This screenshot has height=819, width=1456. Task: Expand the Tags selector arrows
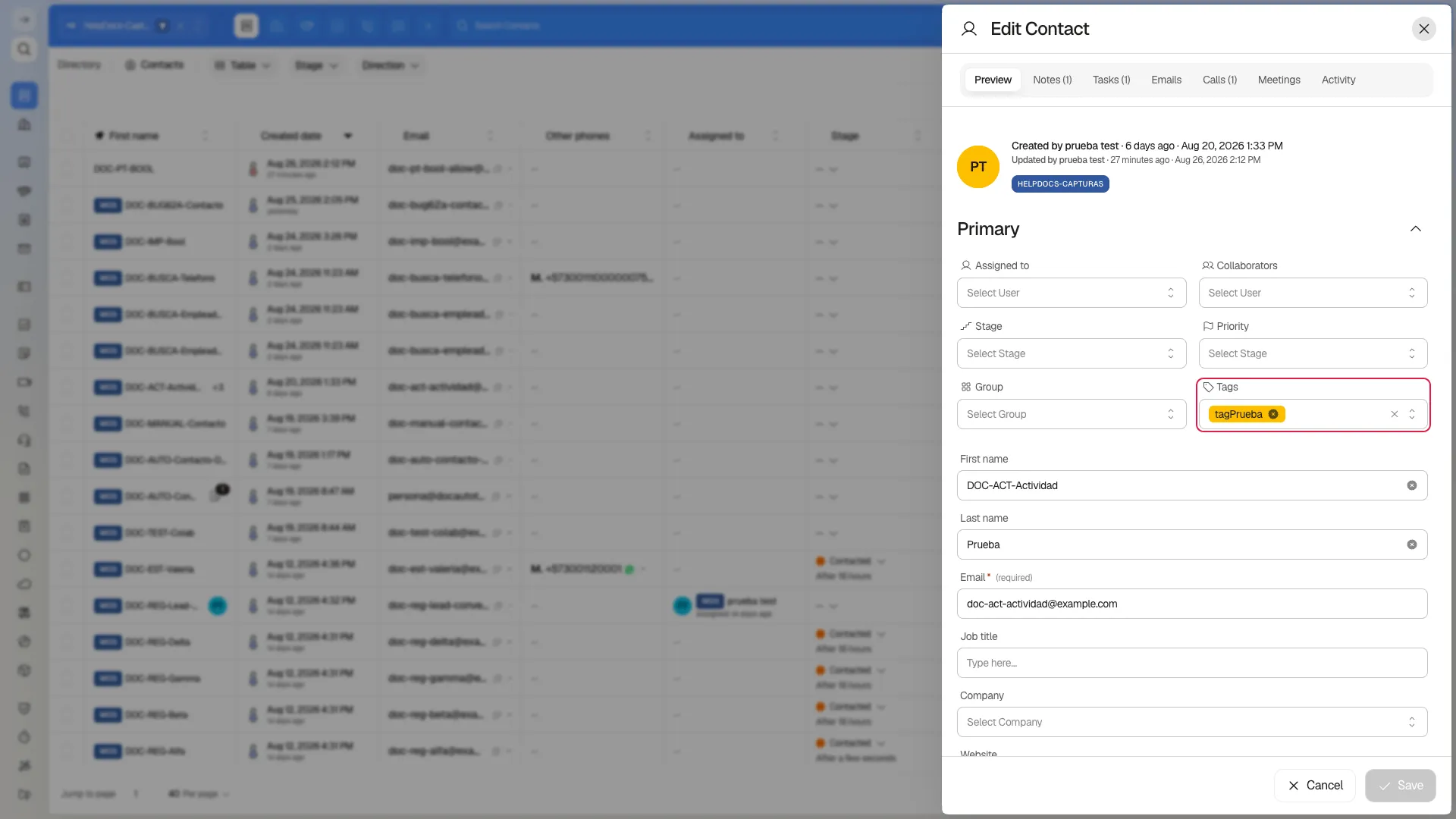(1412, 414)
